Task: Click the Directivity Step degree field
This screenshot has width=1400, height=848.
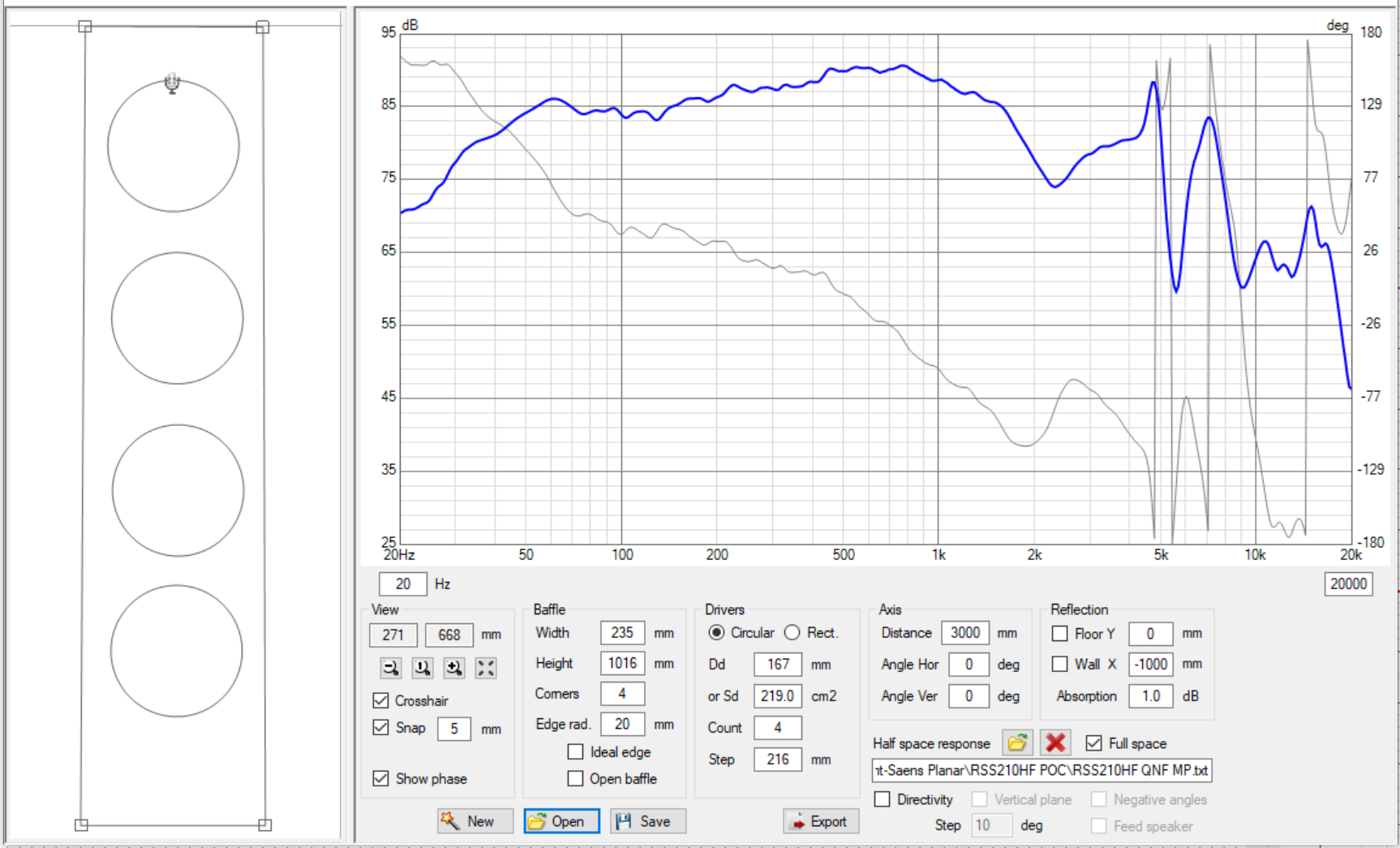Action: tap(992, 825)
